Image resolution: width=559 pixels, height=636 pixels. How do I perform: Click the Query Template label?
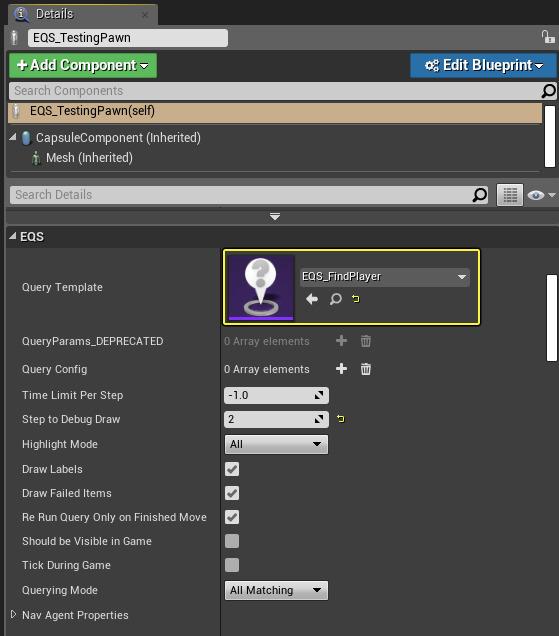62,287
